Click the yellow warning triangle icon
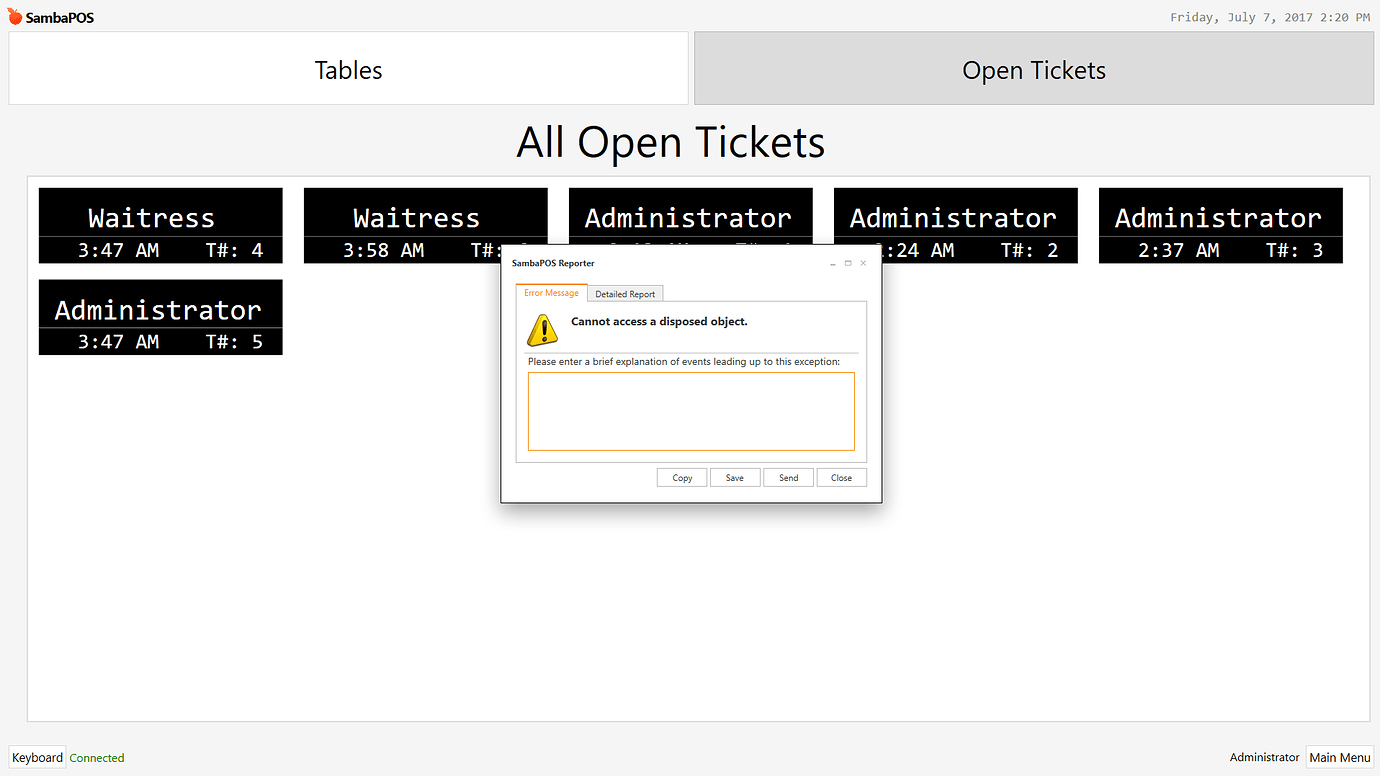This screenshot has width=1380, height=776. tap(543, 330)
